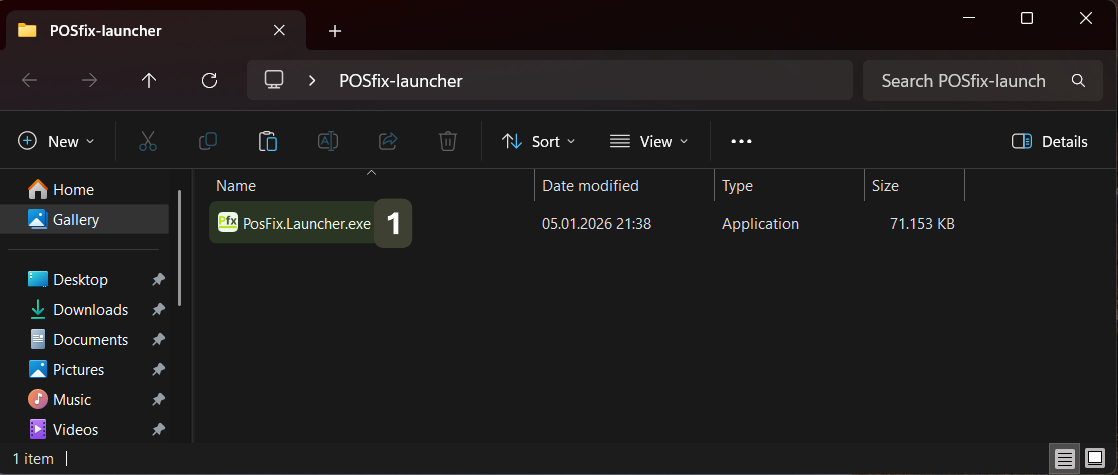This screenshot has height=475, width=1118.
Task: Open a new tab with plus button
Action: (335, 31)
